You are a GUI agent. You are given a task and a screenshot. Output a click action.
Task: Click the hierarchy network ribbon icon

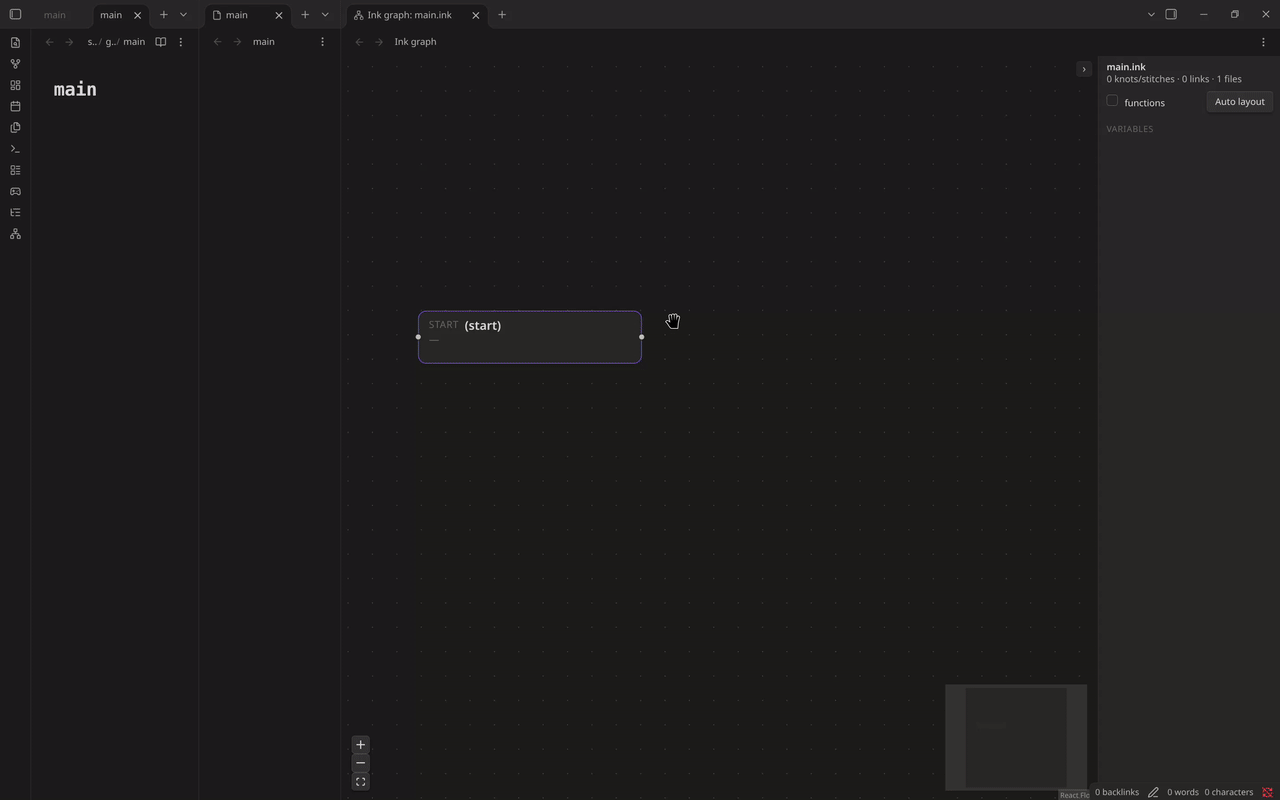pos(15,234)
